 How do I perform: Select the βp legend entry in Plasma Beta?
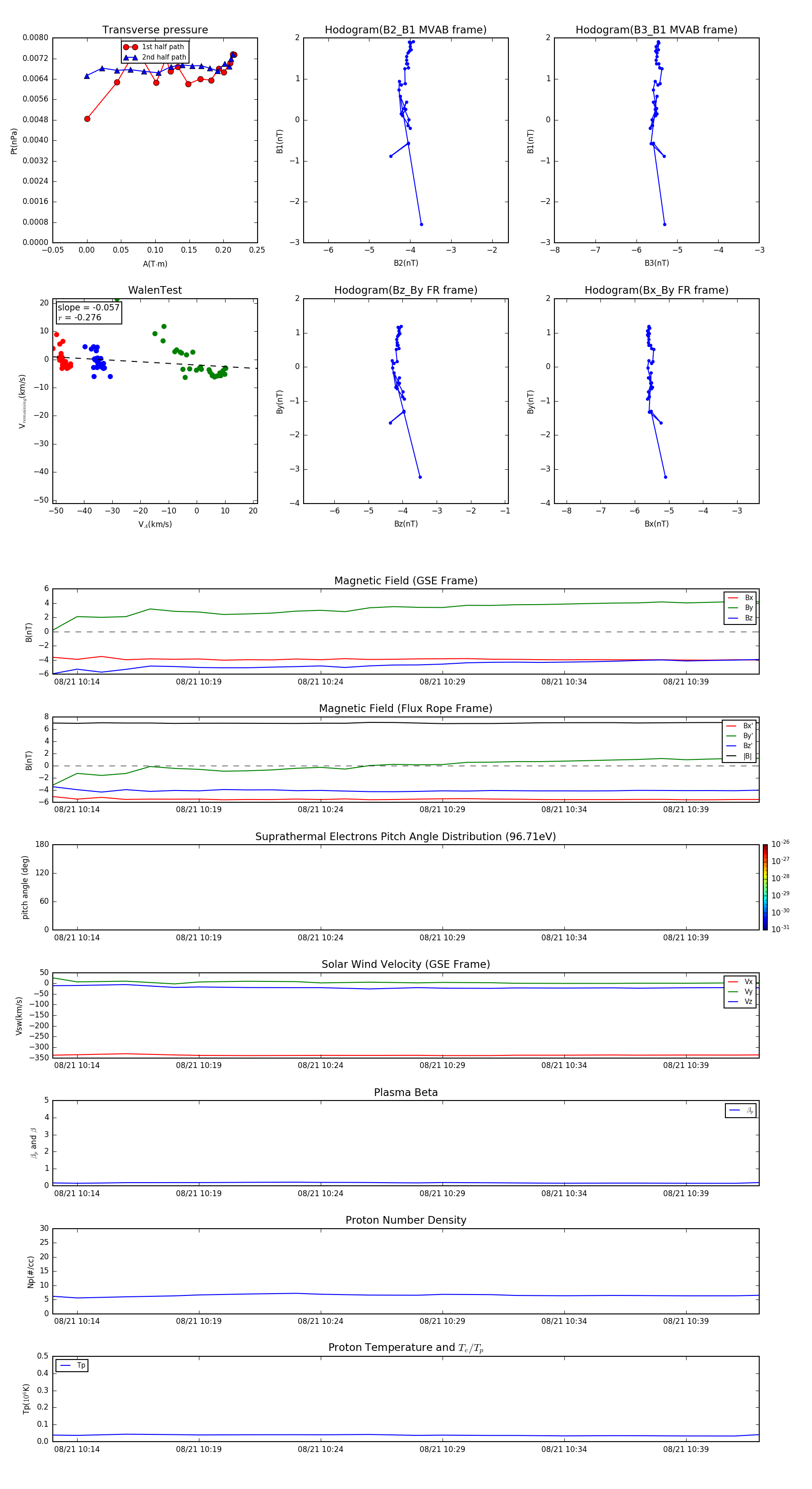(741, 1110)
